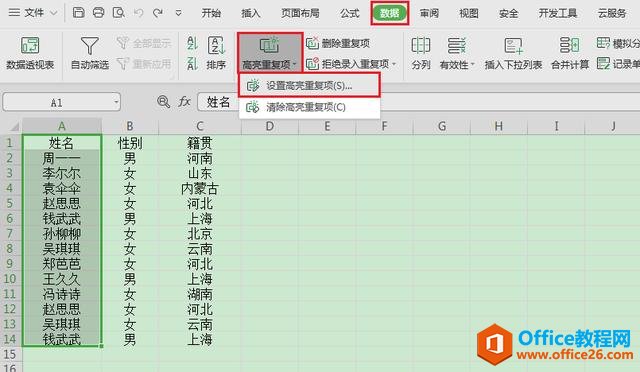The width and height of the screenshot is (640, 372).
Task: Switch to the 插入 tab
Action: (250, 13)
